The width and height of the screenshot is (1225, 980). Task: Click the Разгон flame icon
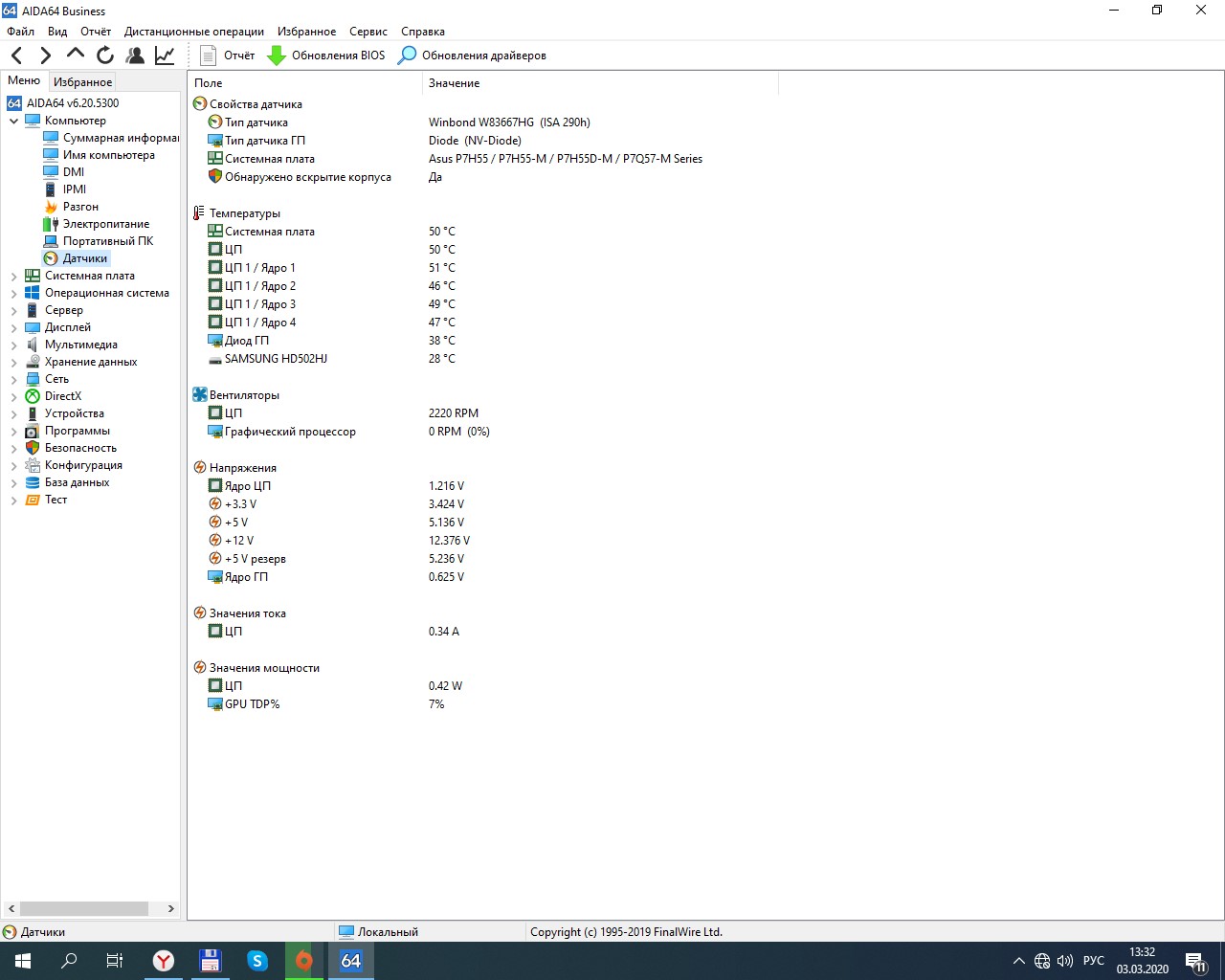[x=51, y=207]
